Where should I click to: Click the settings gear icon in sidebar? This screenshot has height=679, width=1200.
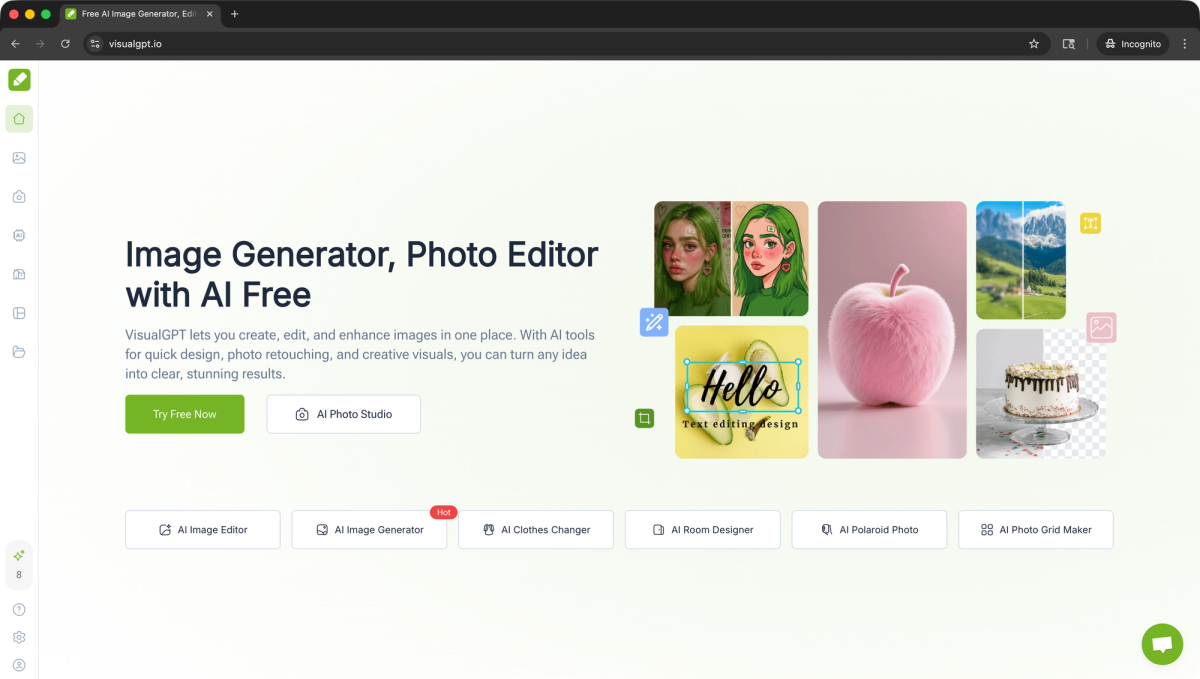click(x=19, y=636)
